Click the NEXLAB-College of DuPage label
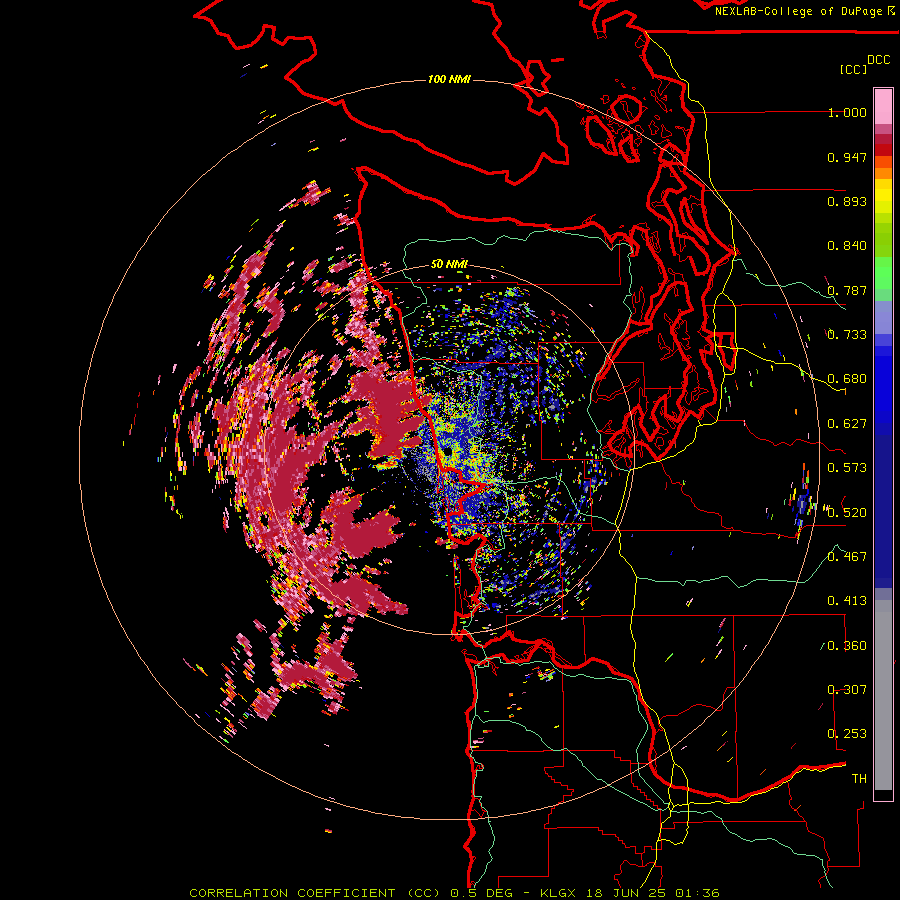The image size is (900, 900). click(x=798, y=11)
